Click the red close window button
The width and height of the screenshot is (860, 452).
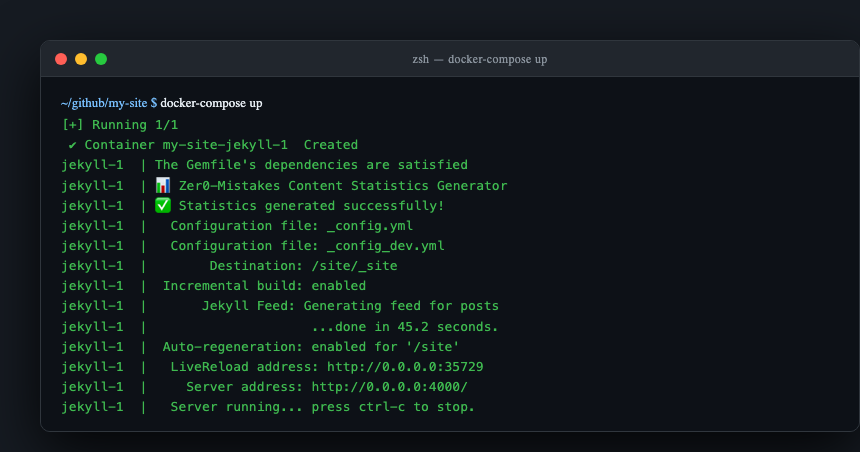61,59
